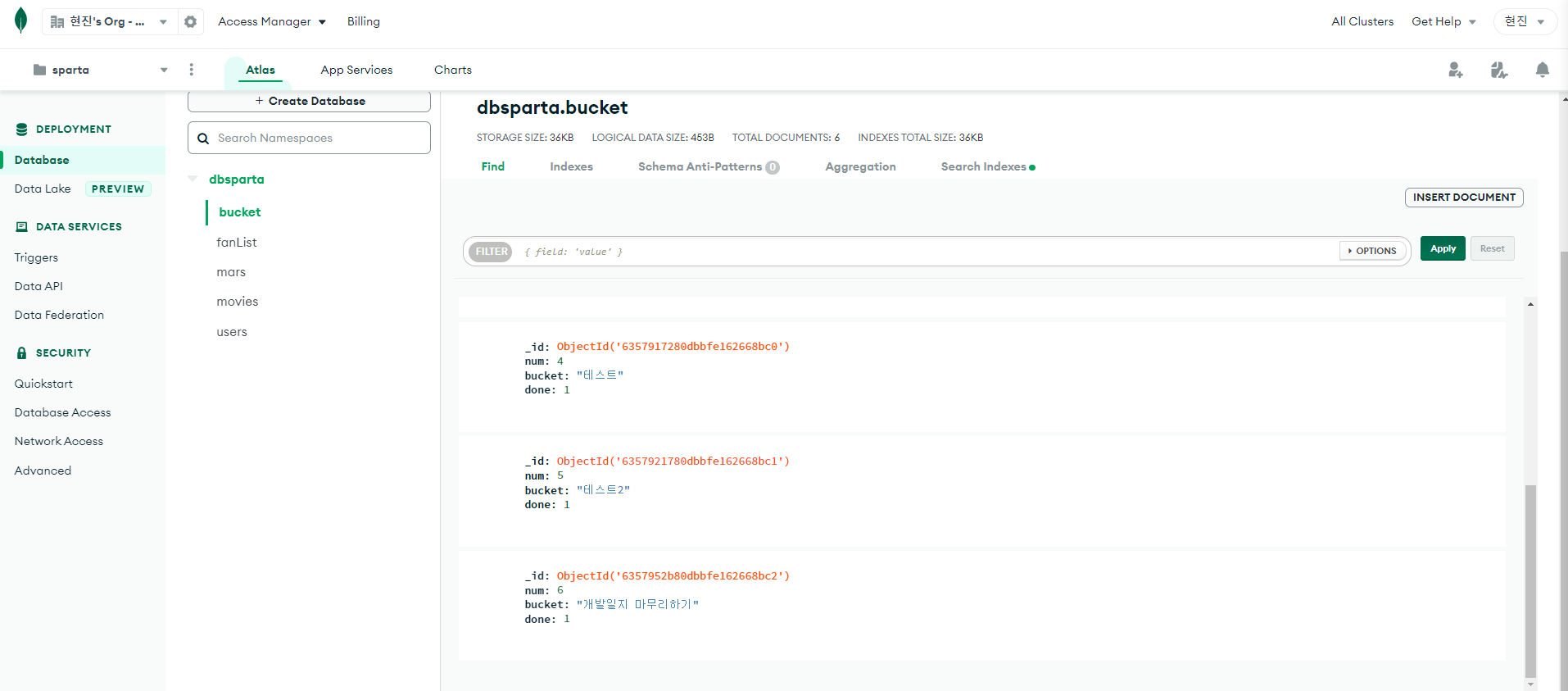The image size is (1568, 691).
Task: Click the PREVIEW badge beside Data Lake
Action: 118,189
